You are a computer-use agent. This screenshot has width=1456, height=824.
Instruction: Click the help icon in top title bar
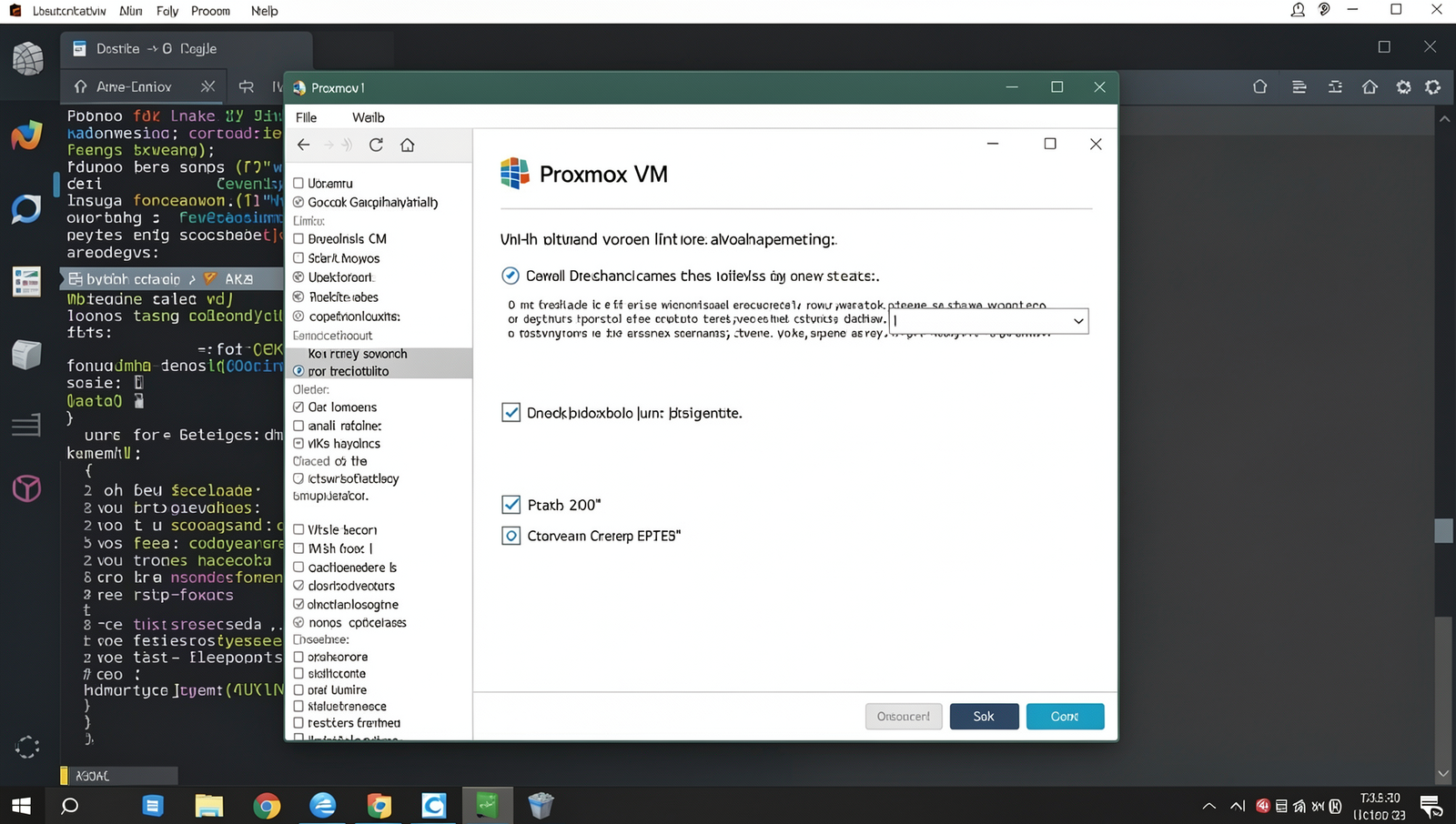click(x=1325, y=10)
